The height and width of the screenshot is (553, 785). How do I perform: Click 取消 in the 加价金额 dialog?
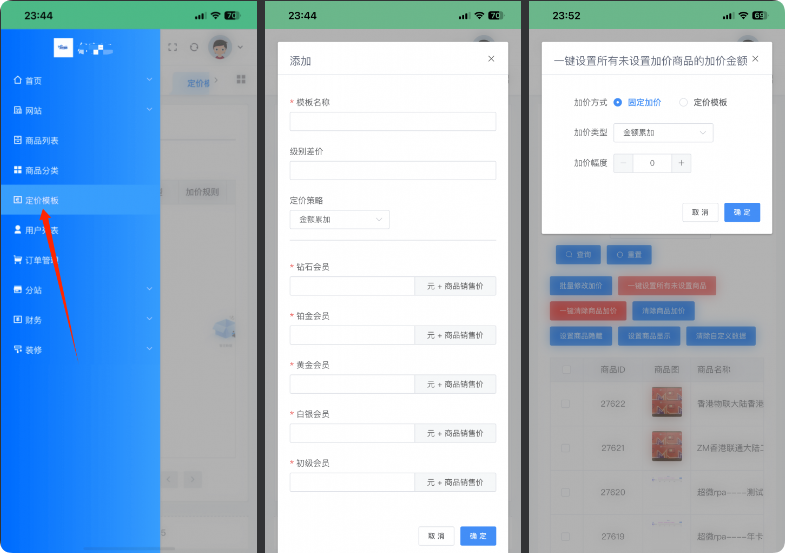699,212
